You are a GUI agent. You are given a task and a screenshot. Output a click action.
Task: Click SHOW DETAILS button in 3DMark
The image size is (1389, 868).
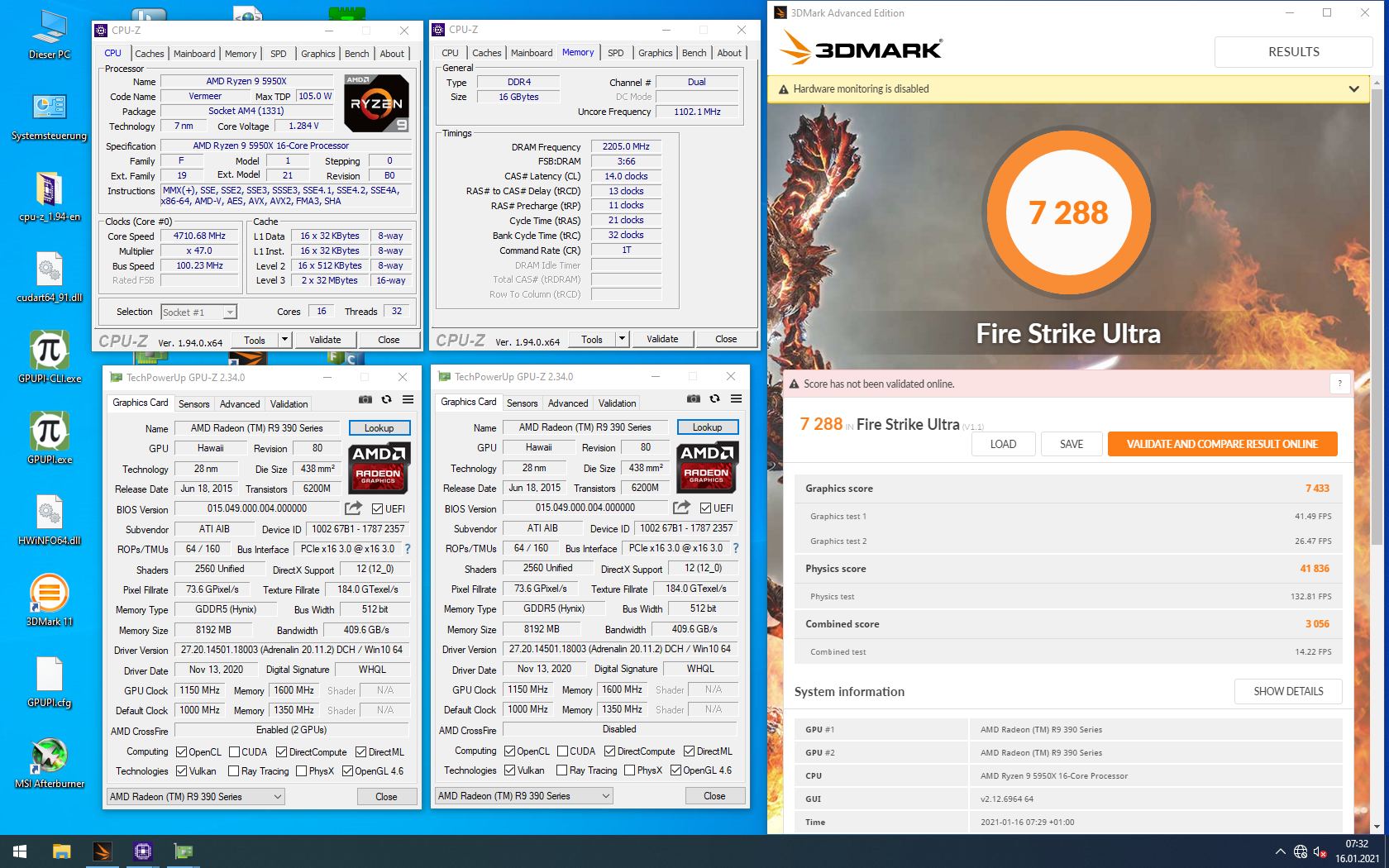[x=1288, y=691]
